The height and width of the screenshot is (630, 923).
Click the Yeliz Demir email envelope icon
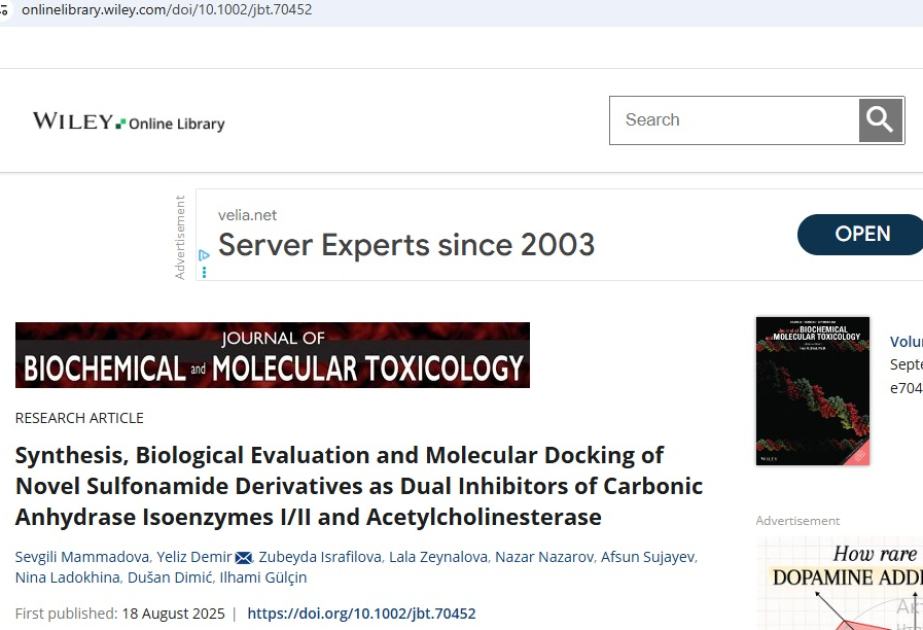click(x=243, y=557)
